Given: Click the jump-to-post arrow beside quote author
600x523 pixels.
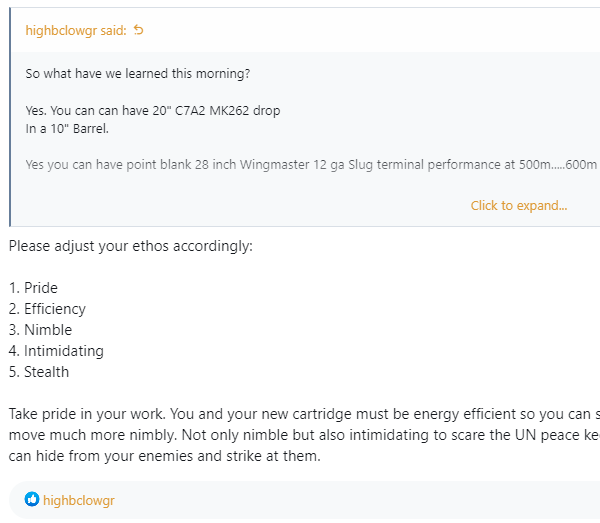Looking at the screenshot, I should tap(139, 30).
